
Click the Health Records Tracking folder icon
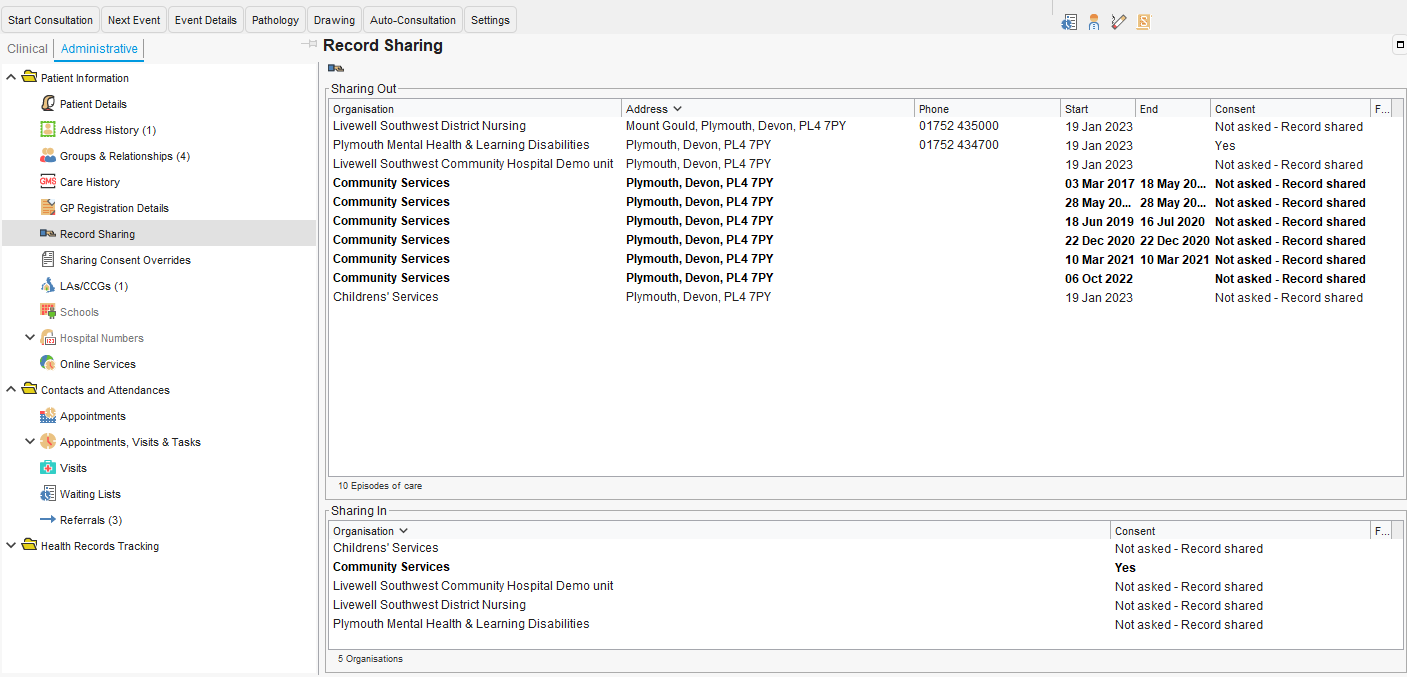(x=29, y=546)
